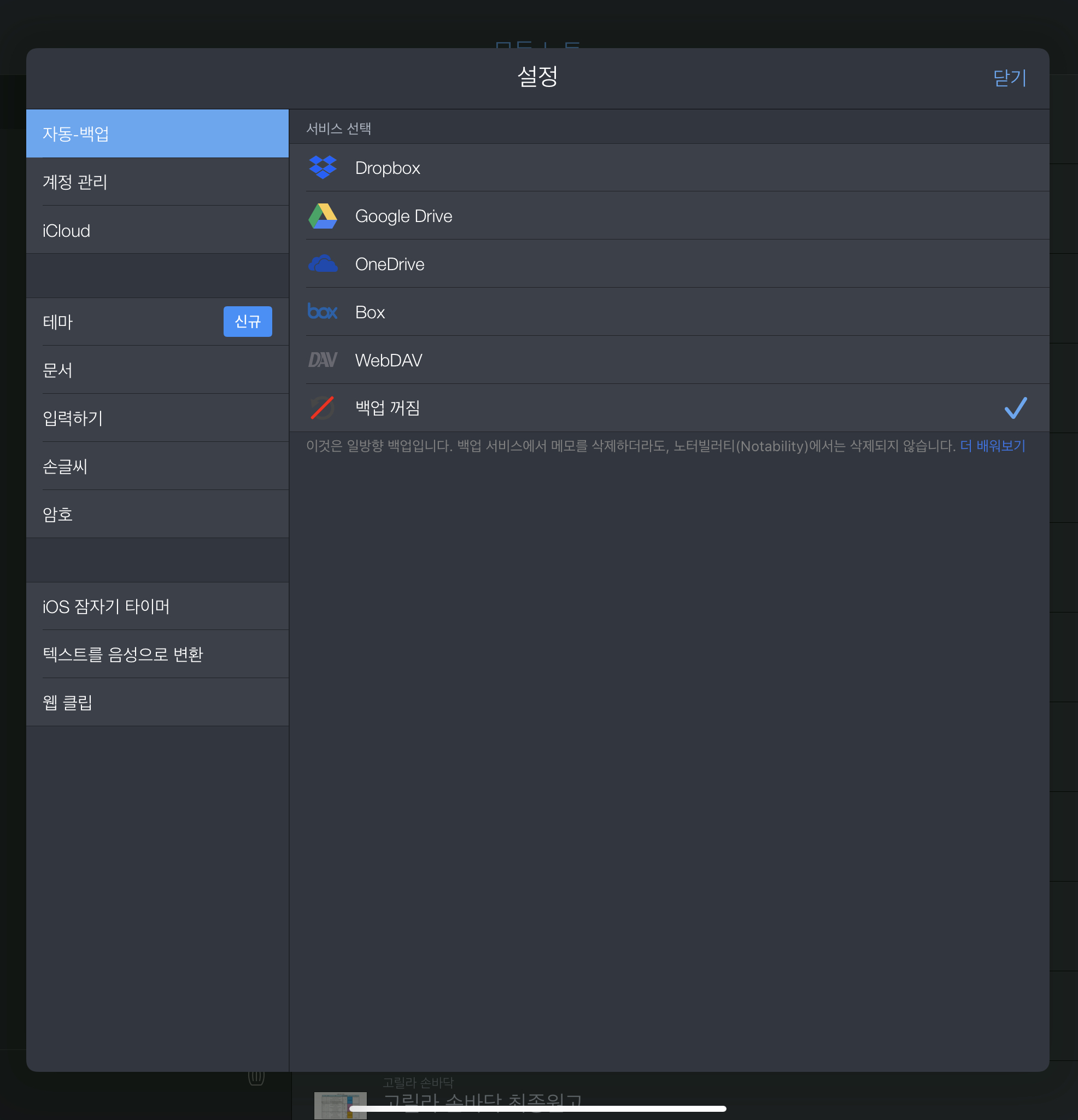Open the 손글씨 handwriting settings

tap(157, 466)
